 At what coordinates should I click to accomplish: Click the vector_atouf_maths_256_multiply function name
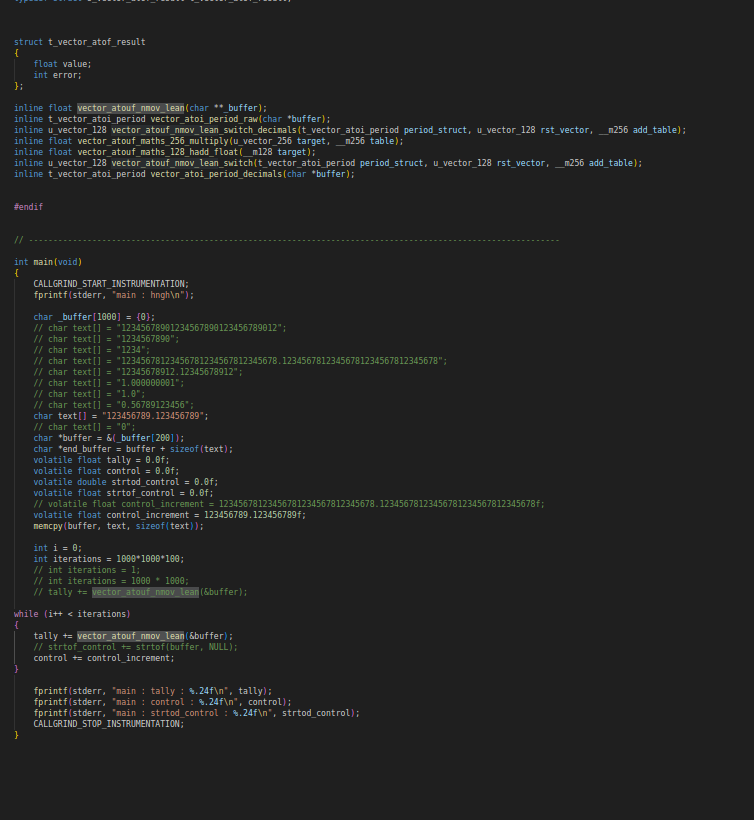pos(153,141)
